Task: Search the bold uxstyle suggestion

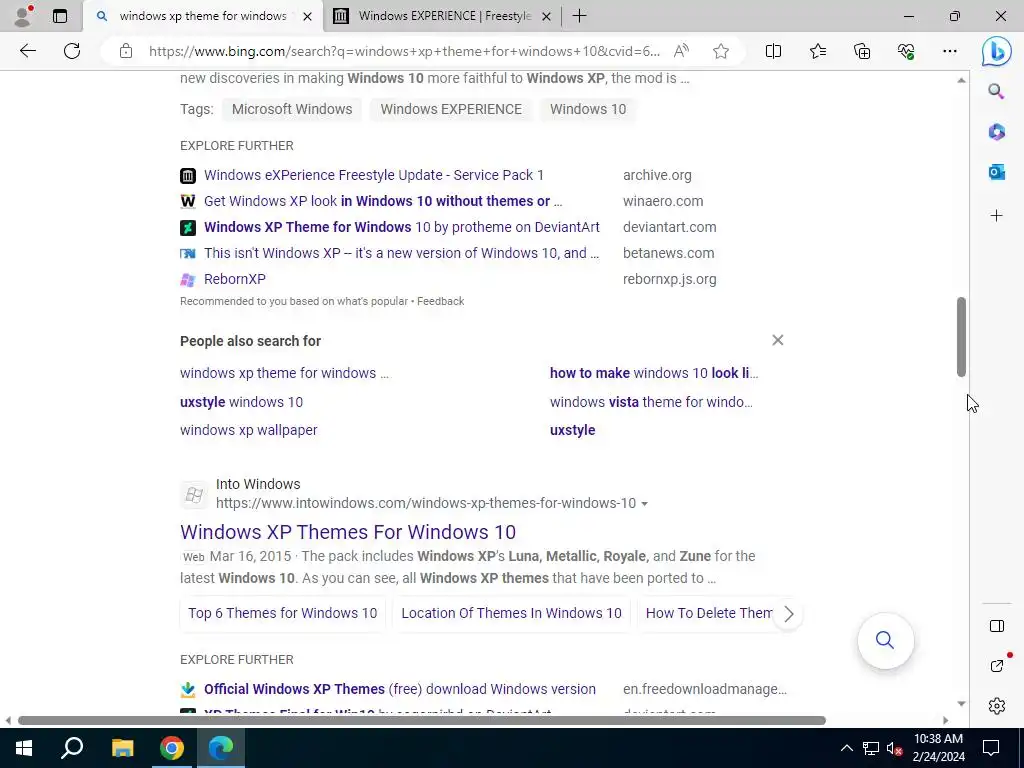Action: (x=573, y=430)
